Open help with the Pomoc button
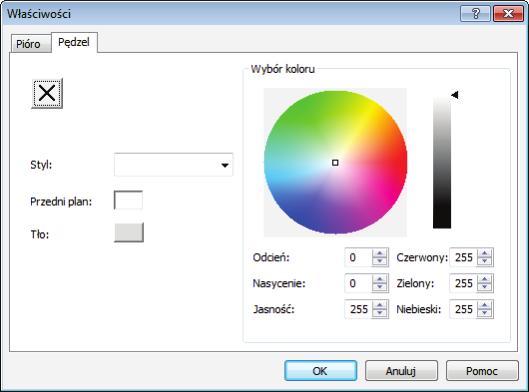Image resolution: width=529 pixels, height=392 pixels. (x=482, y=371)
